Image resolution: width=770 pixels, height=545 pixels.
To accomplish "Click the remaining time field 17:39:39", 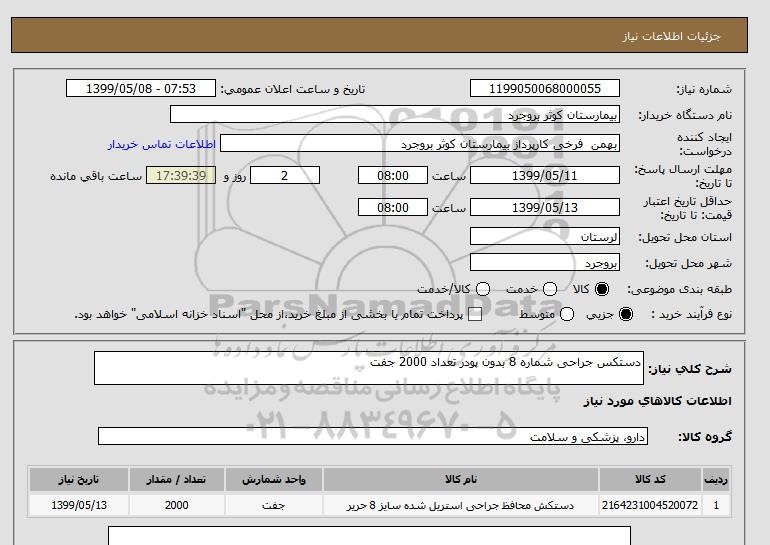I will click(181, 175).
